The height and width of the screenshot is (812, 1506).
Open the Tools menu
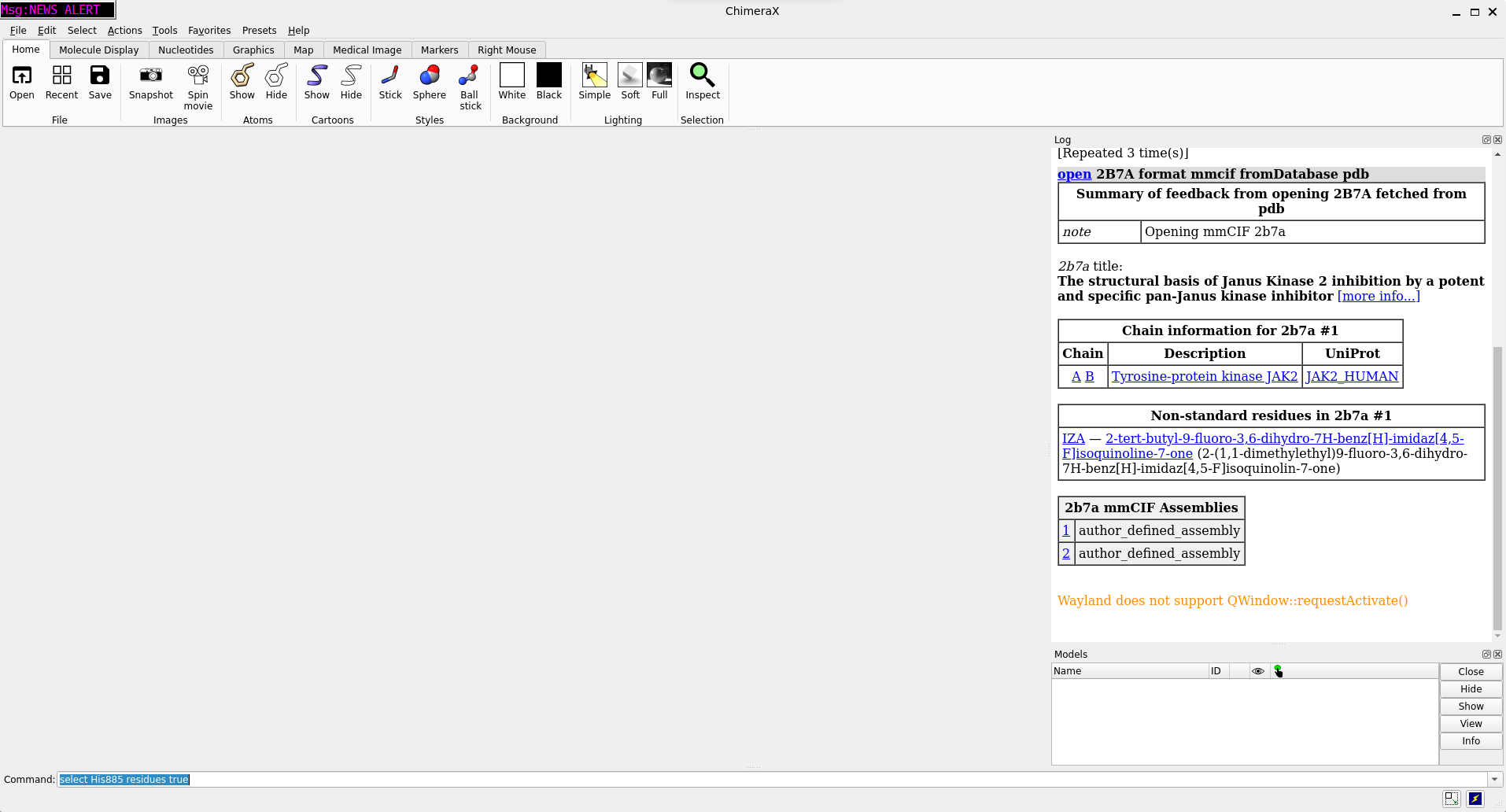pyautogui.click(x=164, y=30)
